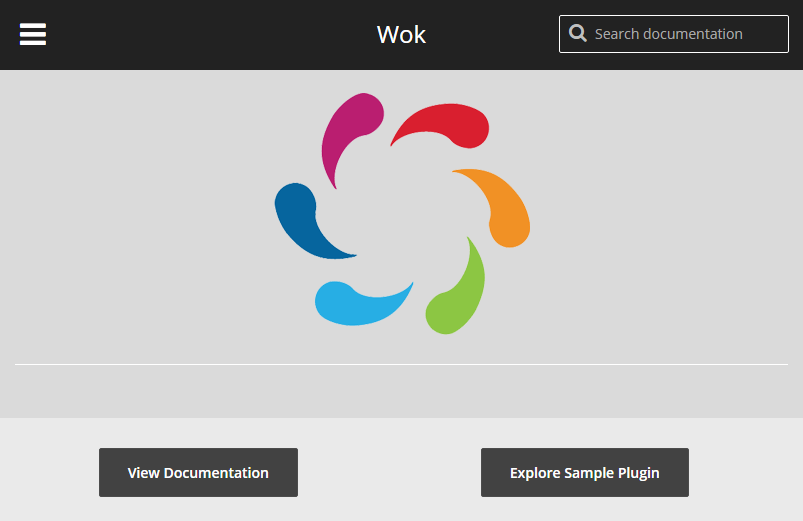803x521 pixels.
Task: Click the letter W in the Wok title
Action: pos(388,34)
